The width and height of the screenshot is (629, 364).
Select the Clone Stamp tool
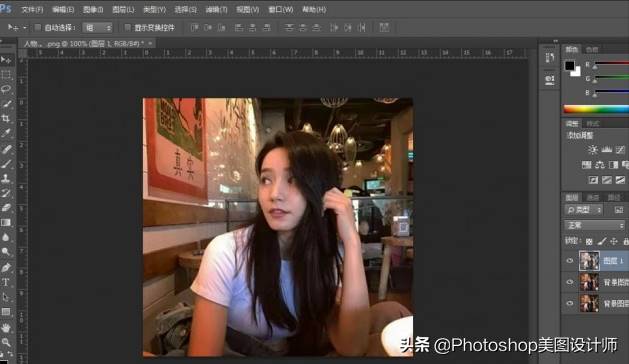click(6, 179)
